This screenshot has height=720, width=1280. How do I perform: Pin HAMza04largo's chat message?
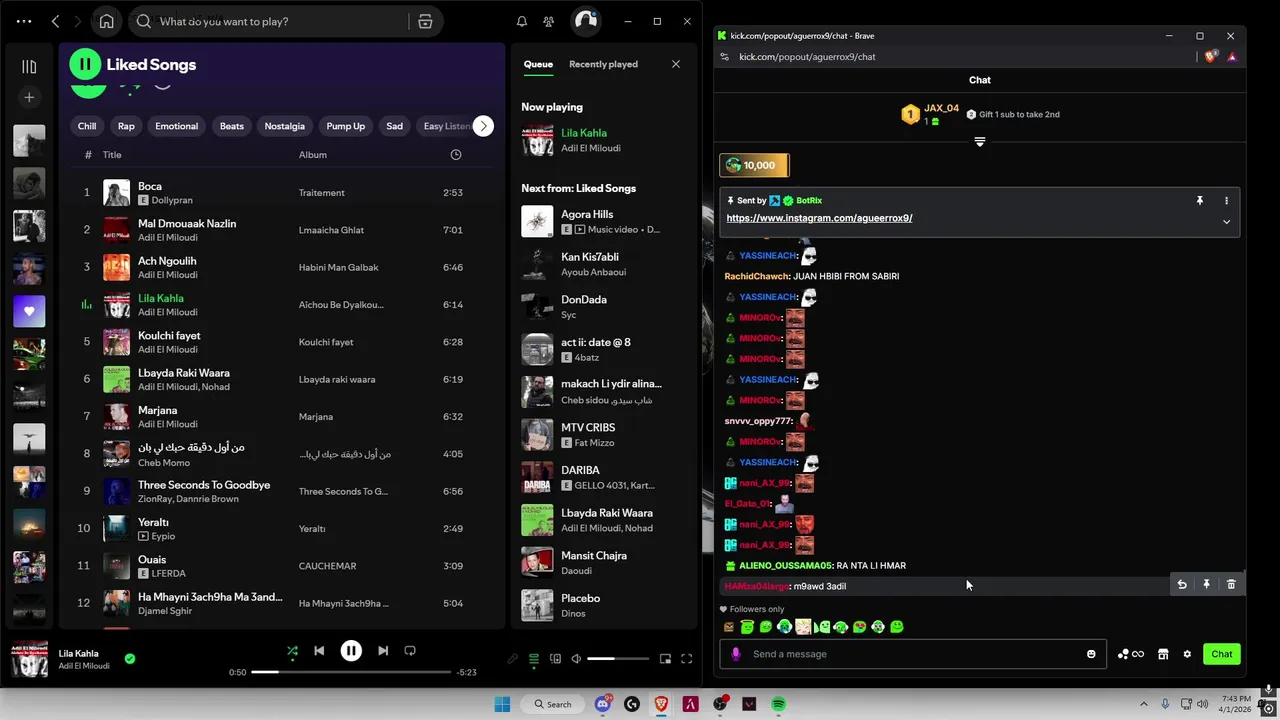click(x=1206, y=585)
